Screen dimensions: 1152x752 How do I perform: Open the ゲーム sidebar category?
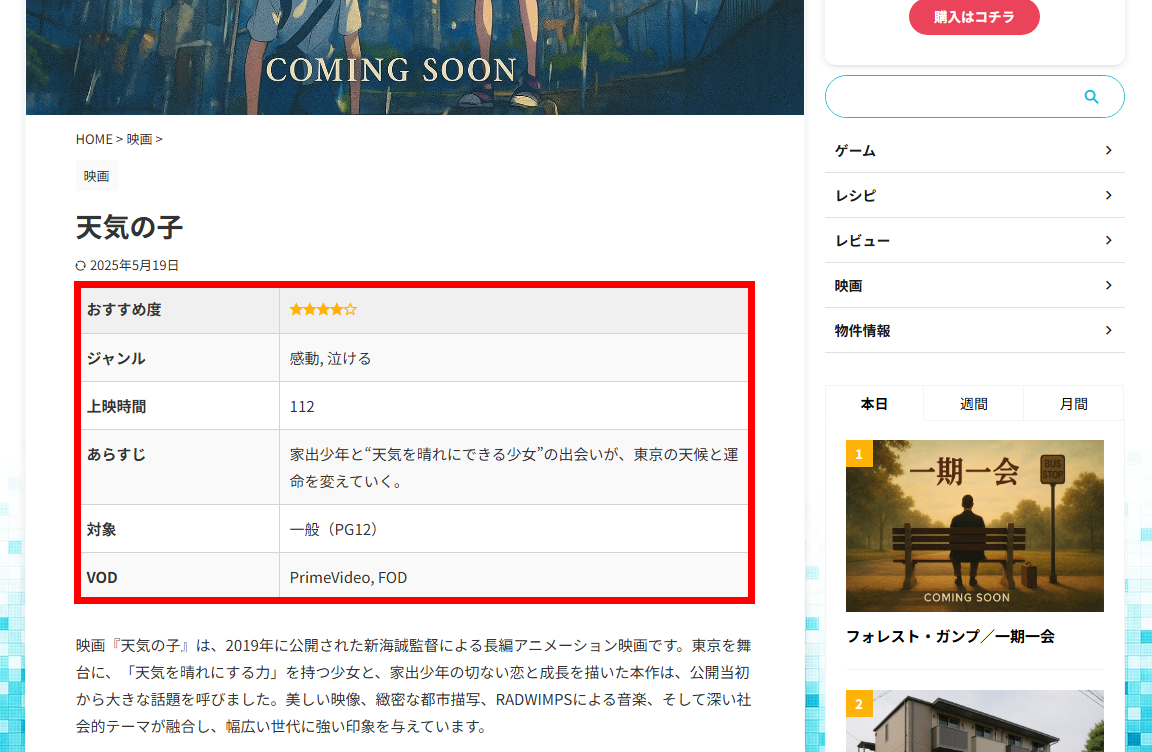pyautogui.click(x=974, y=151)
